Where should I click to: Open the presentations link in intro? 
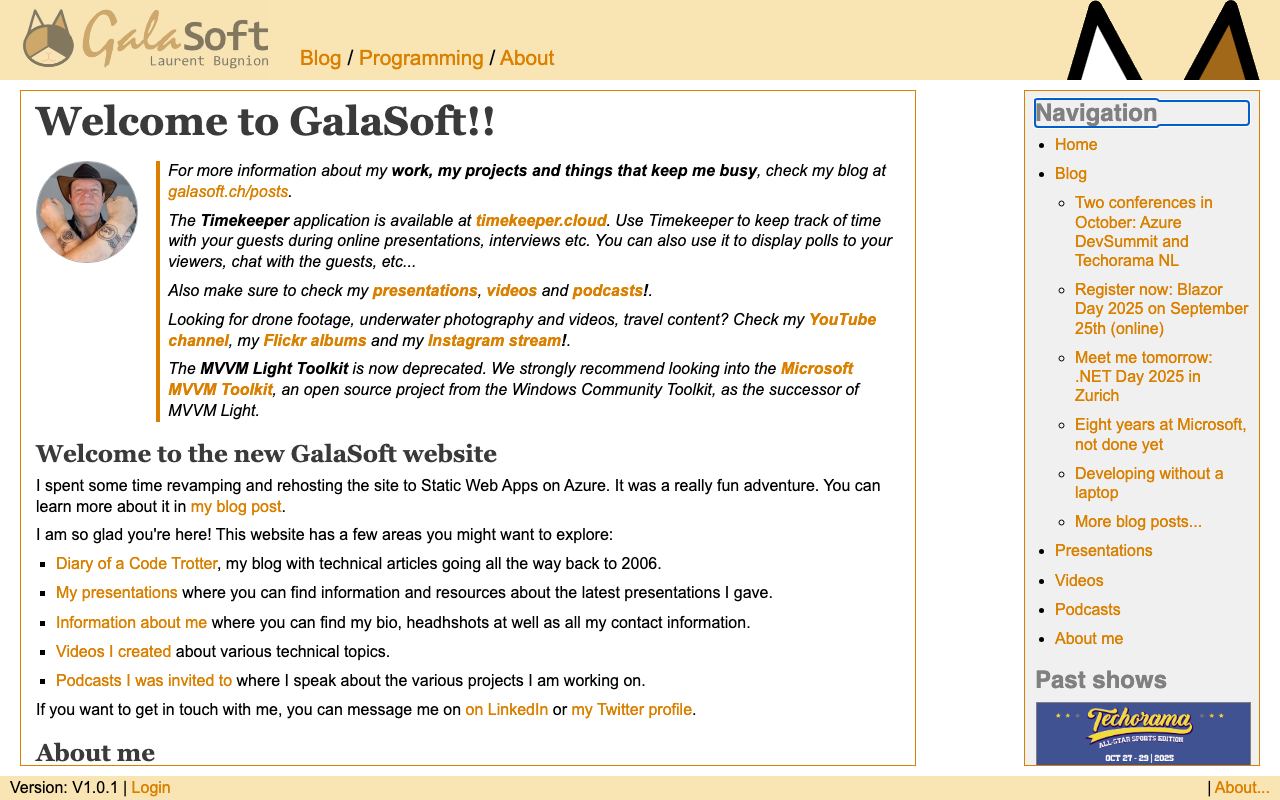click(x=425, y=290)
